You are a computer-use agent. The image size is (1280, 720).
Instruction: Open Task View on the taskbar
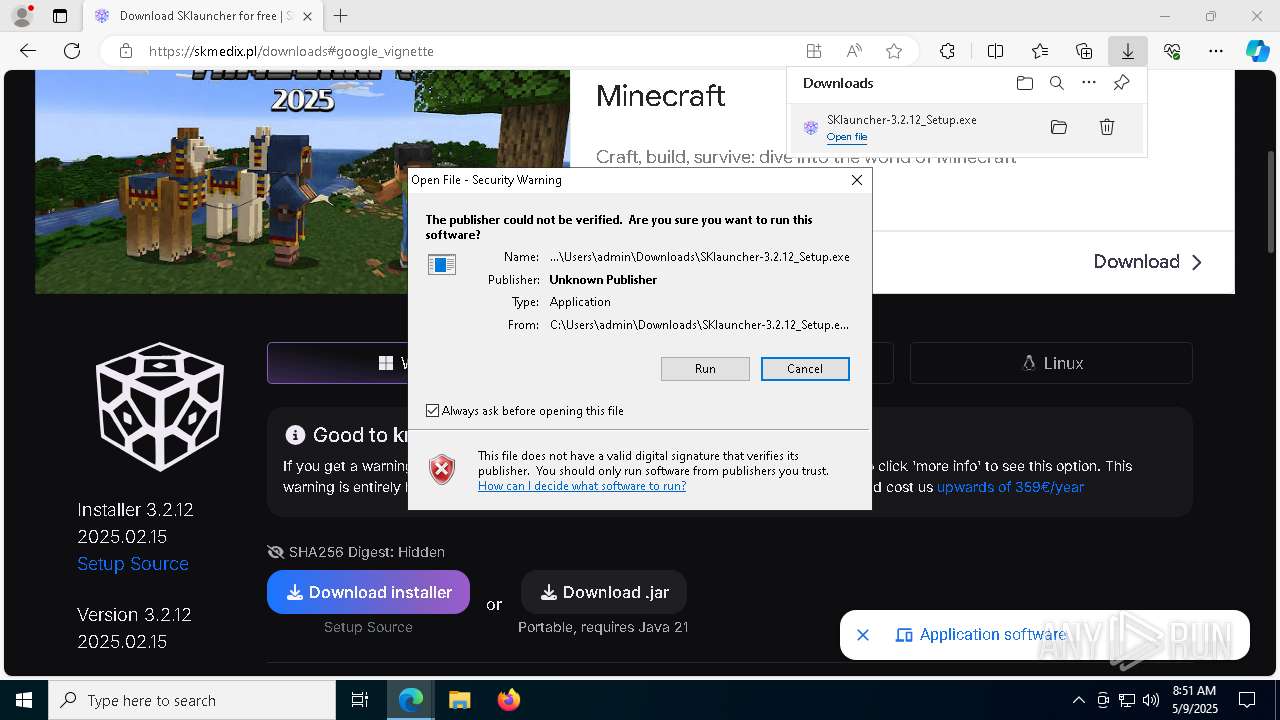pos(360,700)
